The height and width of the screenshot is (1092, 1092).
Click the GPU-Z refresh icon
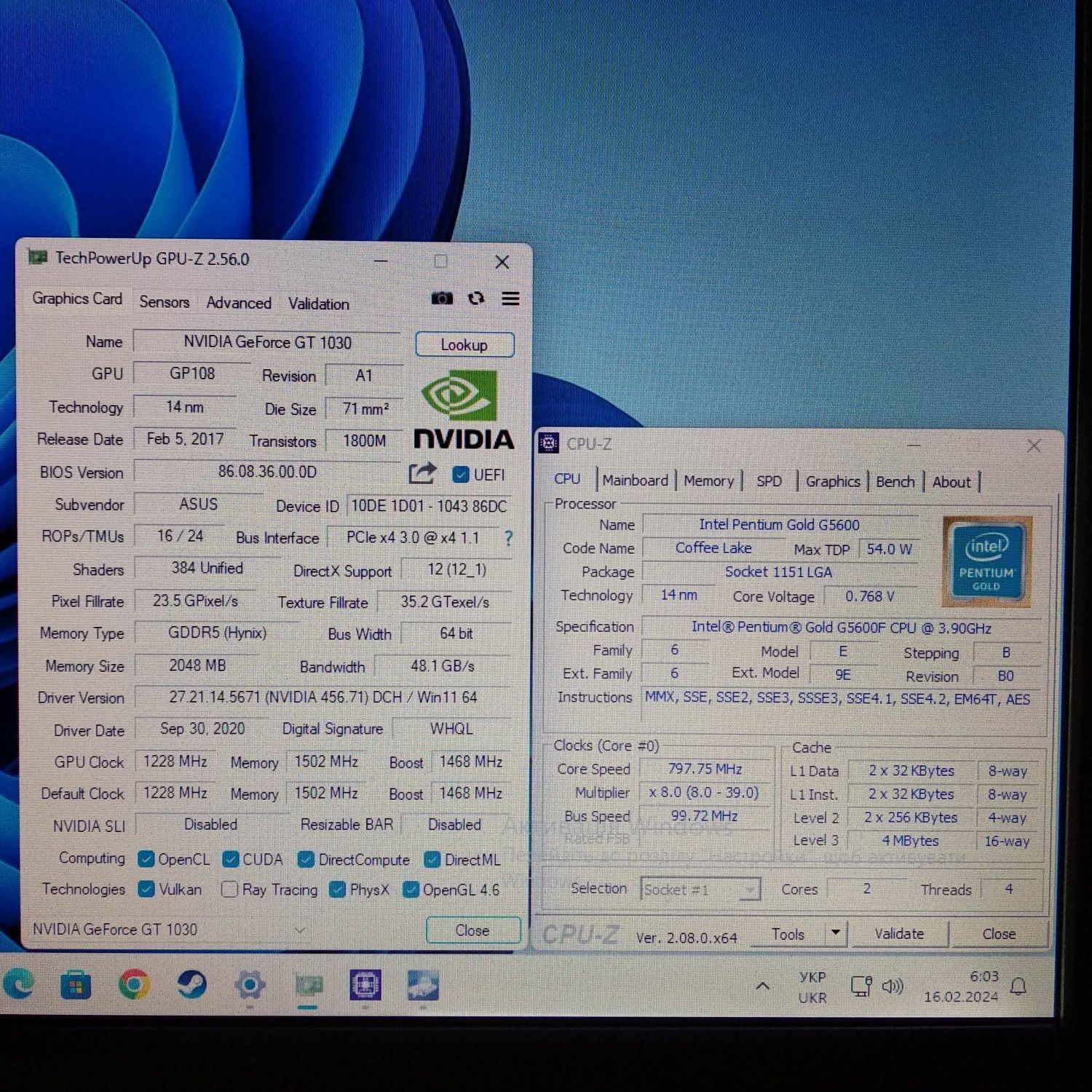pyautogui.click(x=476, y=298)
